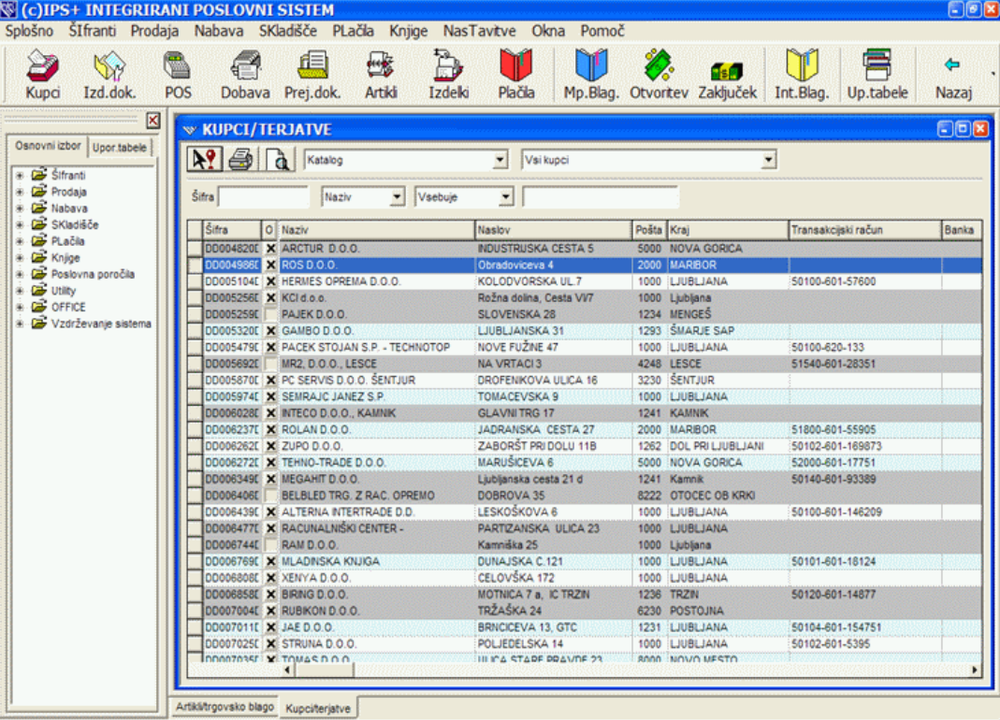
Task: Click the search text input field
Action: click(x=599, y=197)
